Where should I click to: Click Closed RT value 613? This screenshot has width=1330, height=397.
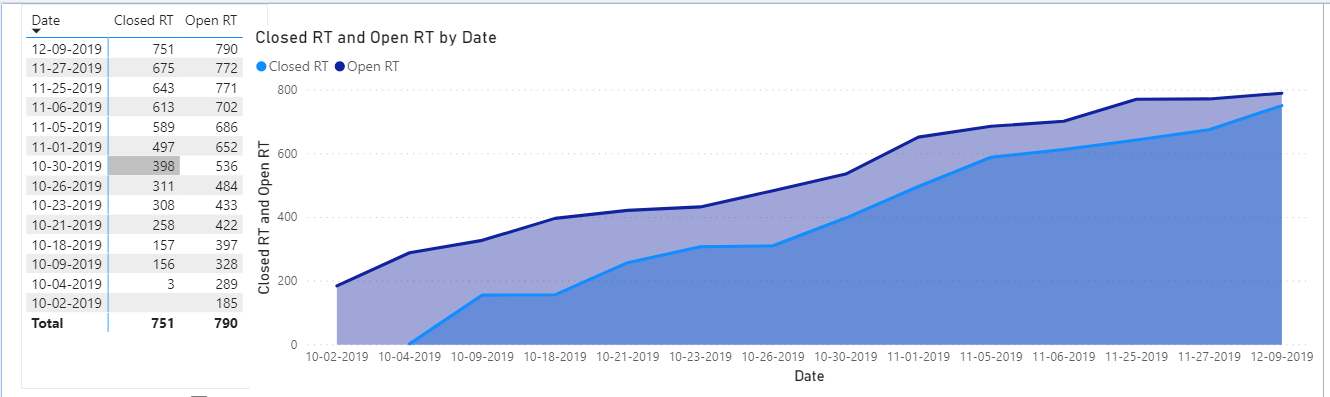point(163,107)
